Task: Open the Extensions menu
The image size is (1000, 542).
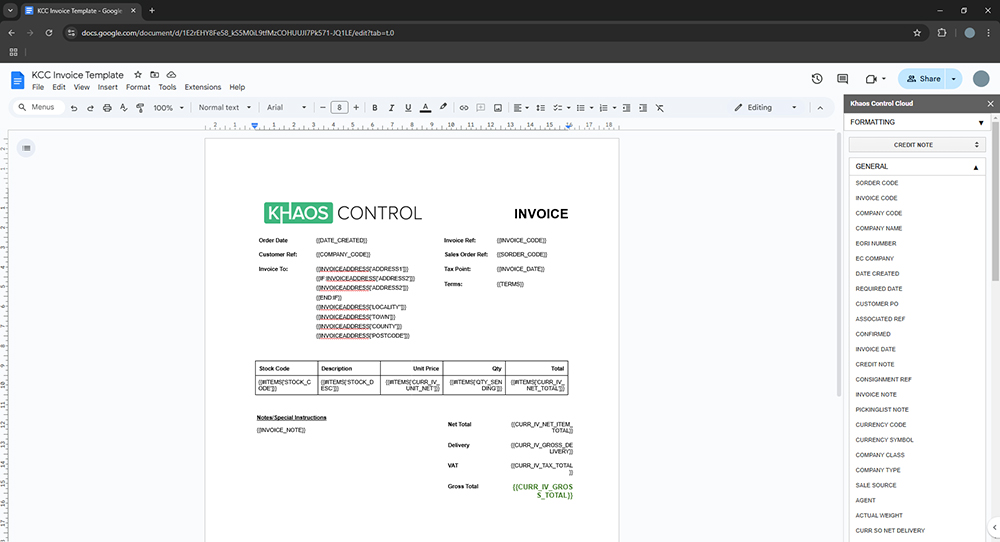Action: coord(203,87)
